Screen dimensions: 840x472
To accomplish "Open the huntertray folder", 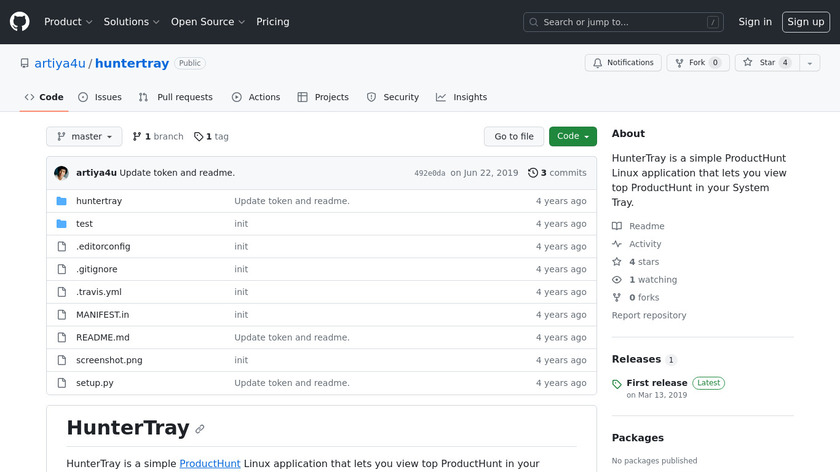I will pos(99,201).
